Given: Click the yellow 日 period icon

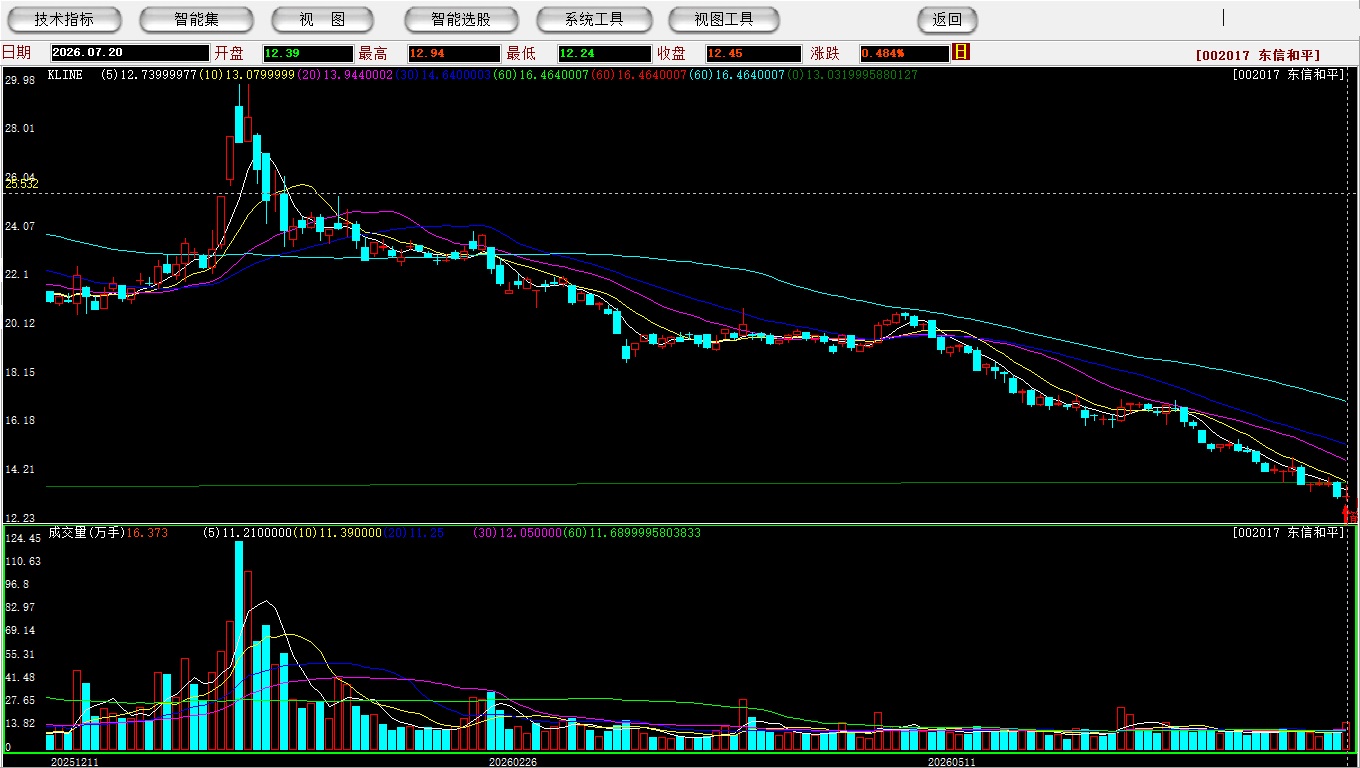Looking at the screenshot, I should point(961,52).
